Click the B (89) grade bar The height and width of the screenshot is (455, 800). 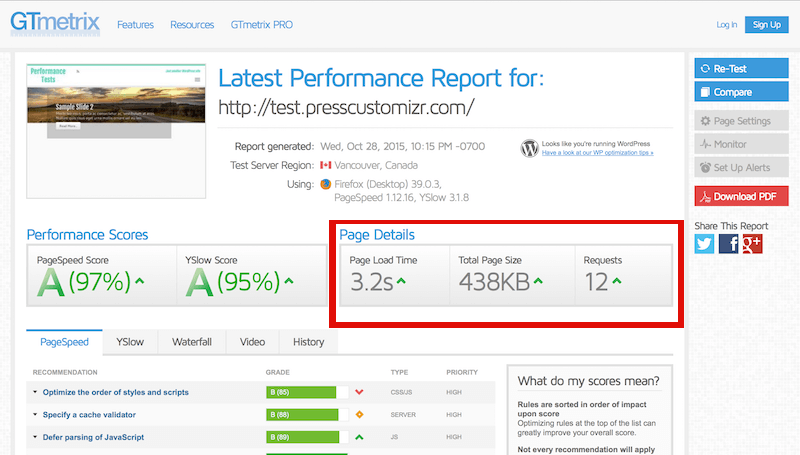pos(307,437)
